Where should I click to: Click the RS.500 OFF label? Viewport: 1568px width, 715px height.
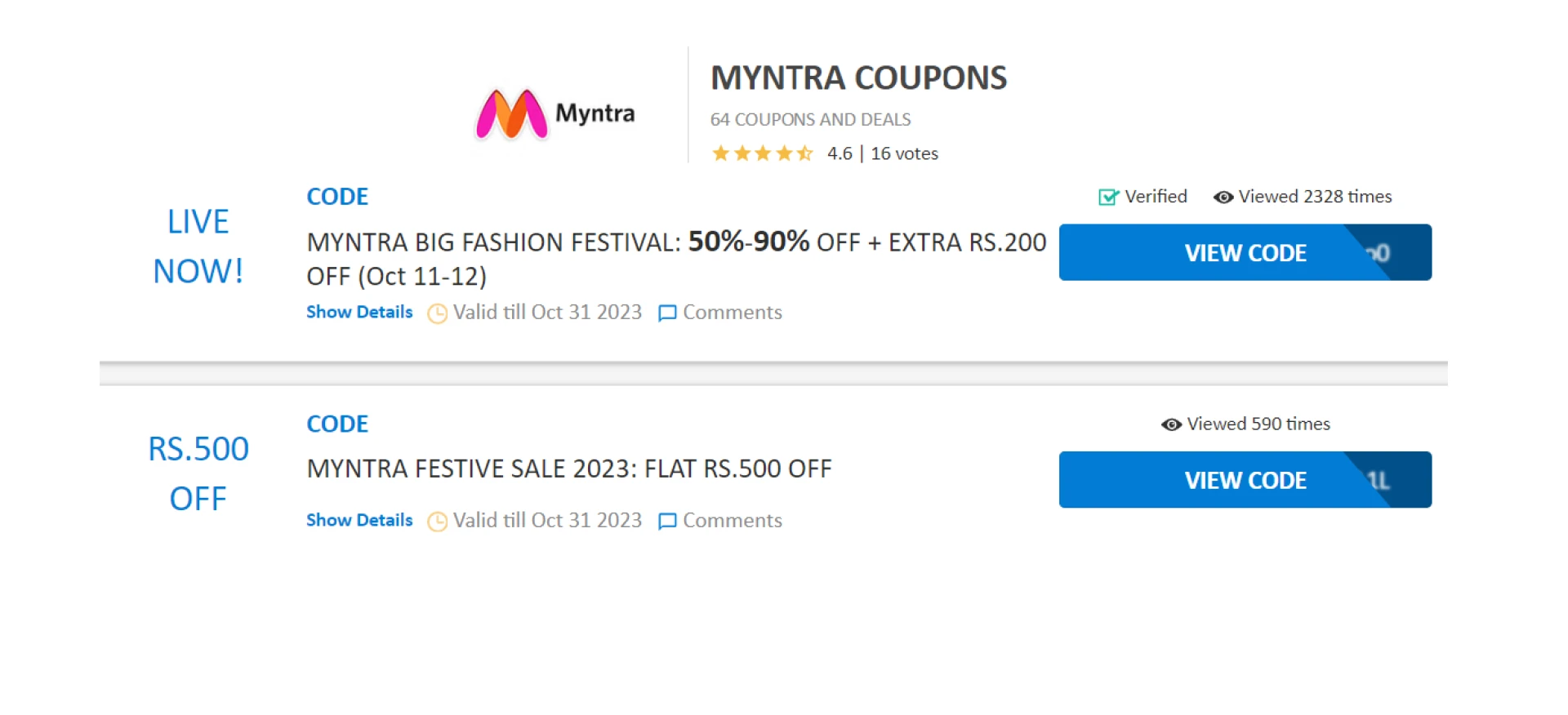tap(198, 473)
